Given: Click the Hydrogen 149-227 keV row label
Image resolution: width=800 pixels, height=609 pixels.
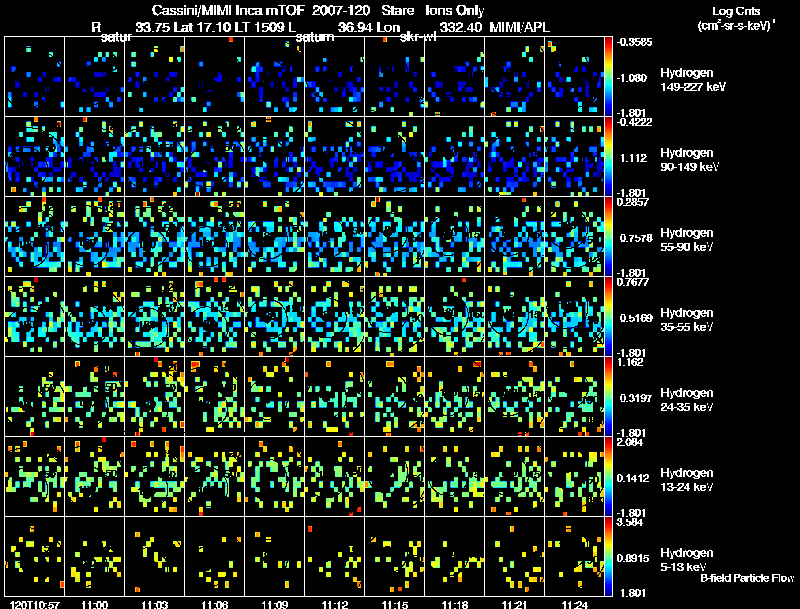Looking at the screenshot, I should point(693,80).
